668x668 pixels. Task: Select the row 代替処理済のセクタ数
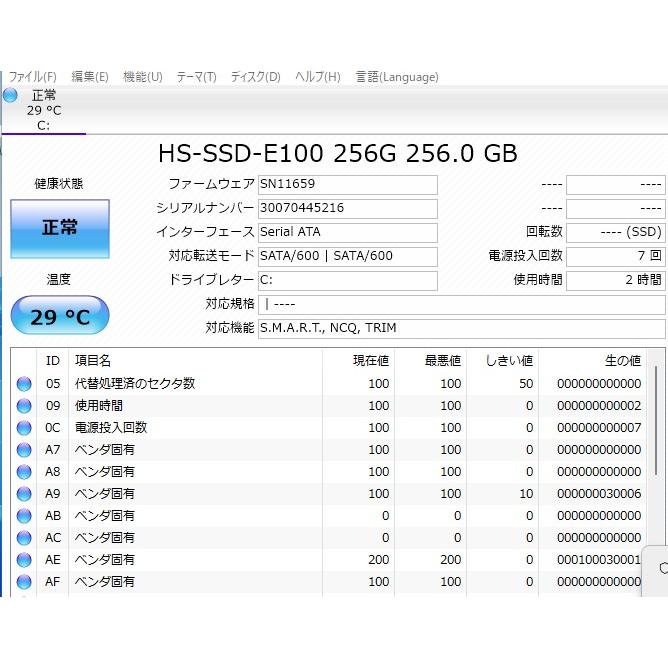coord(328,384)
